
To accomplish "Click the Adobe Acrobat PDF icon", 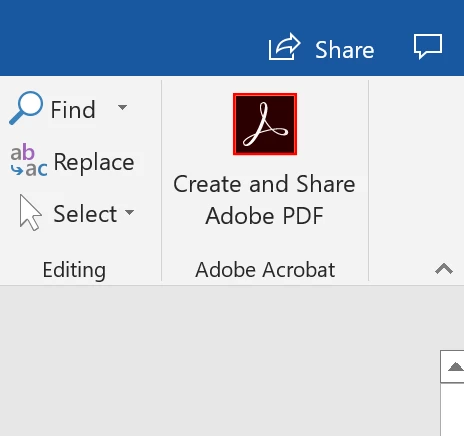I will coord(265,124).
